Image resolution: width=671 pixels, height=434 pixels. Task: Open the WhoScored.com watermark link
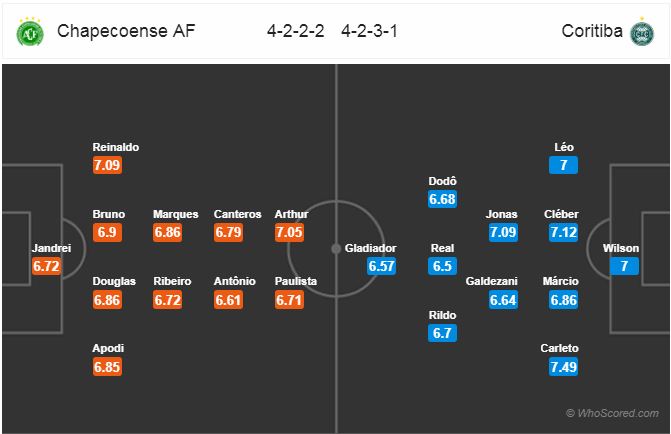pyautogui.click(x=612, y=413)
